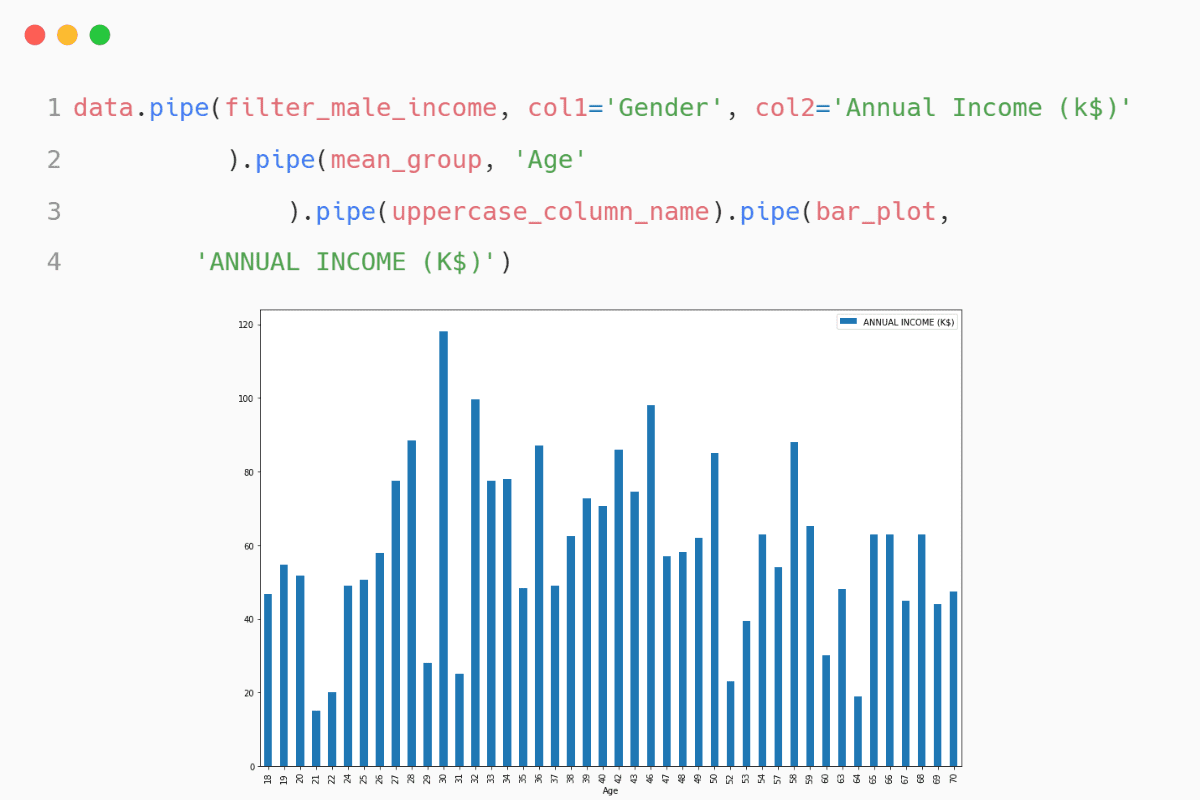Viewport: 1200px width, 800px height.
Task: Click the short bar for age 64
Action: [x=858, y=732]
